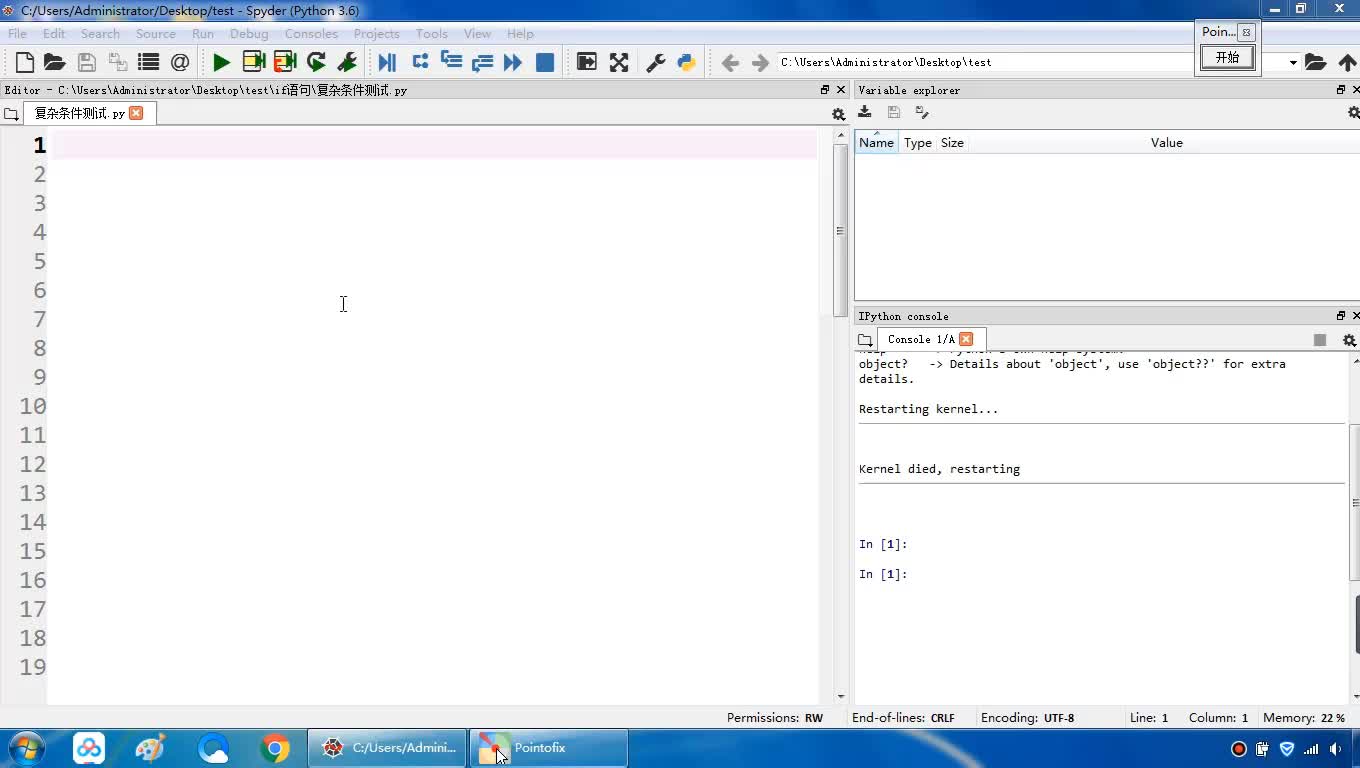Import data in Variable explorer
The image size is (1360, 768).
coord(865,113)
